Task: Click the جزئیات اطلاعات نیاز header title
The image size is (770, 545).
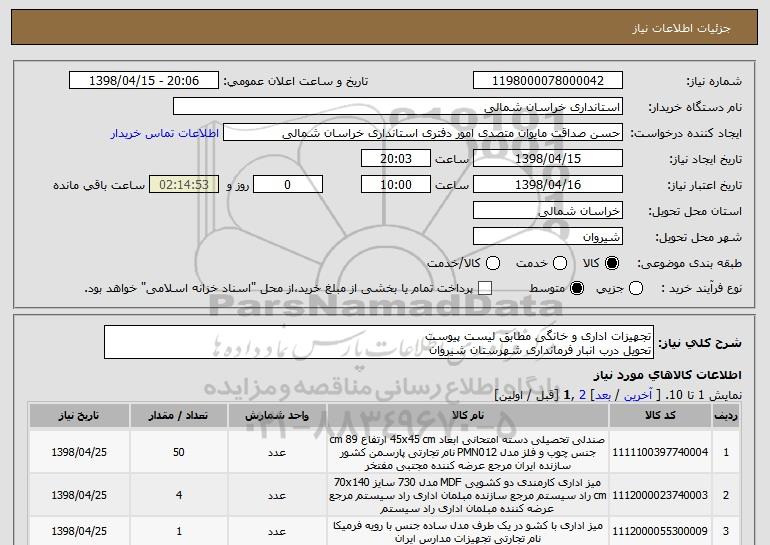Action: pyautogui.click(x=681, y=28)
